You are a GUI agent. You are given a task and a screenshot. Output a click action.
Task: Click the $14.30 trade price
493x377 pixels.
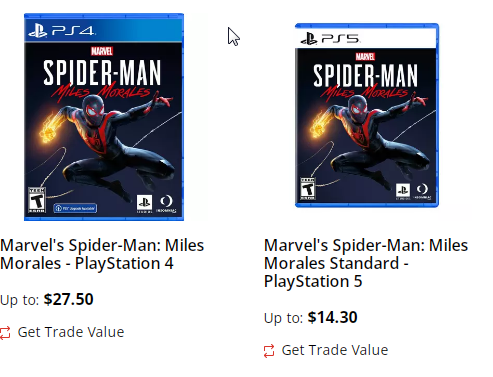pos(332,317)
